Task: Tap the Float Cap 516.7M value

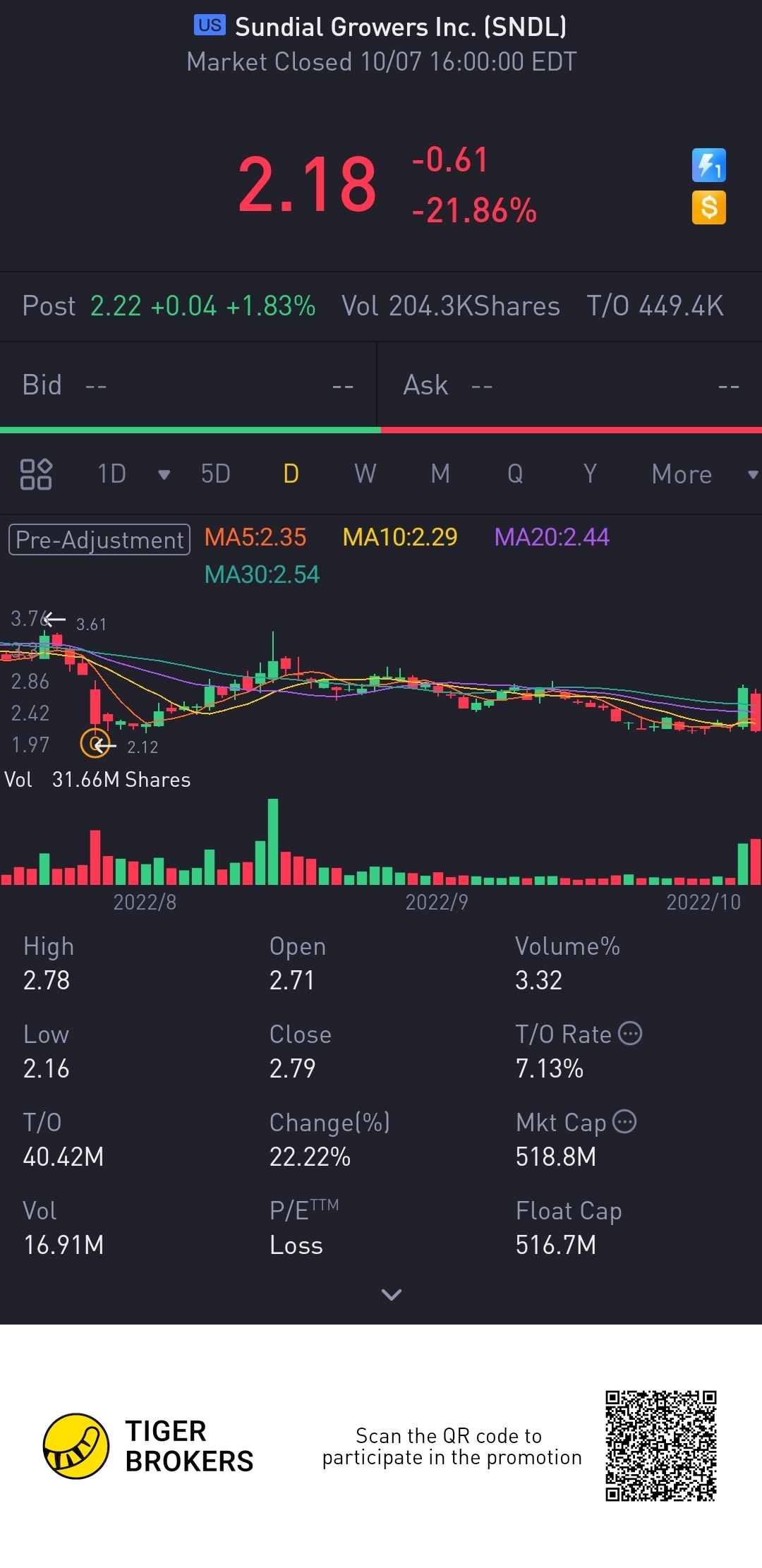Action: coord(556,1245)
